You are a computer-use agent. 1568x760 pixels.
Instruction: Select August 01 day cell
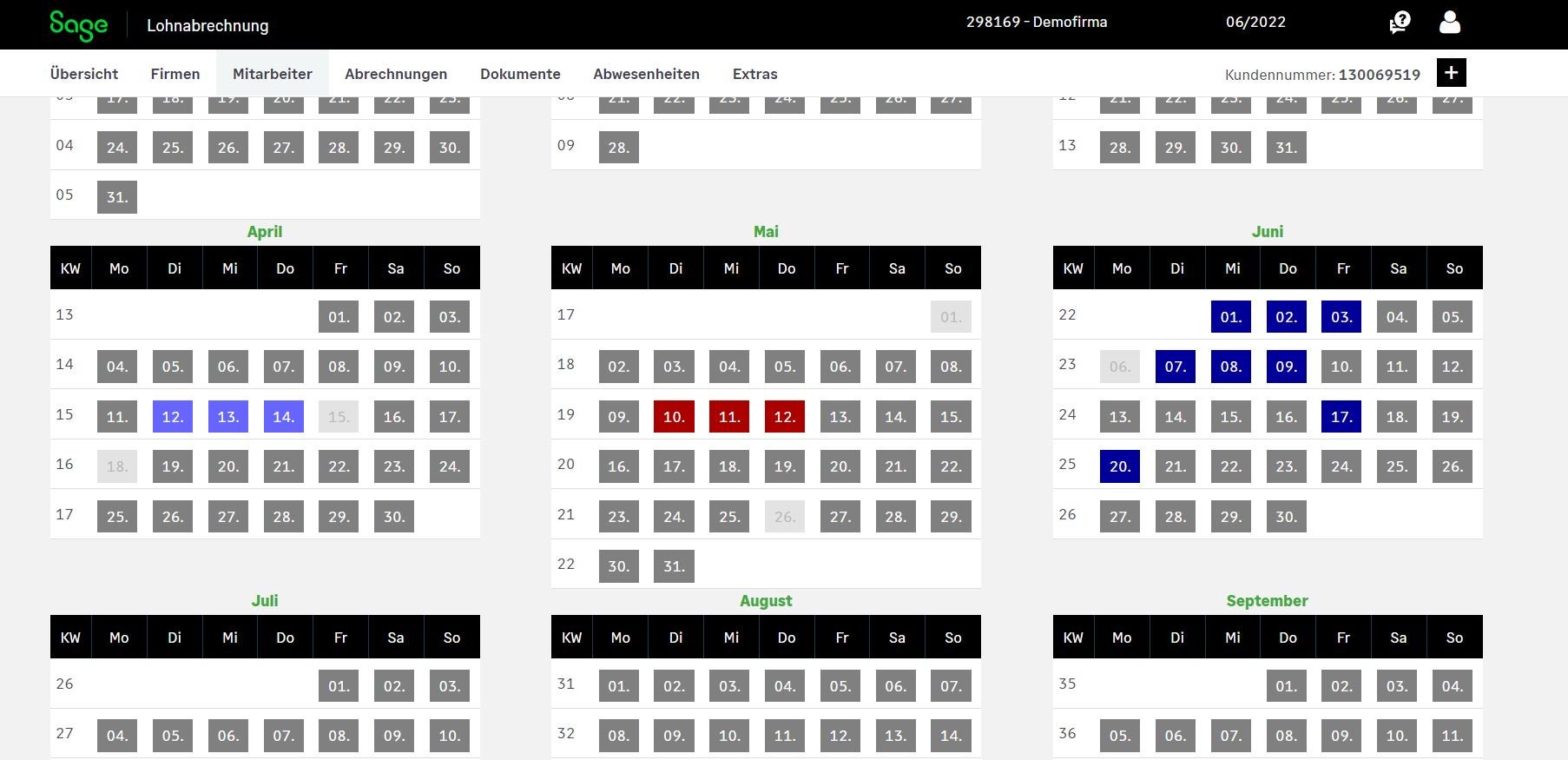(618, 686)
